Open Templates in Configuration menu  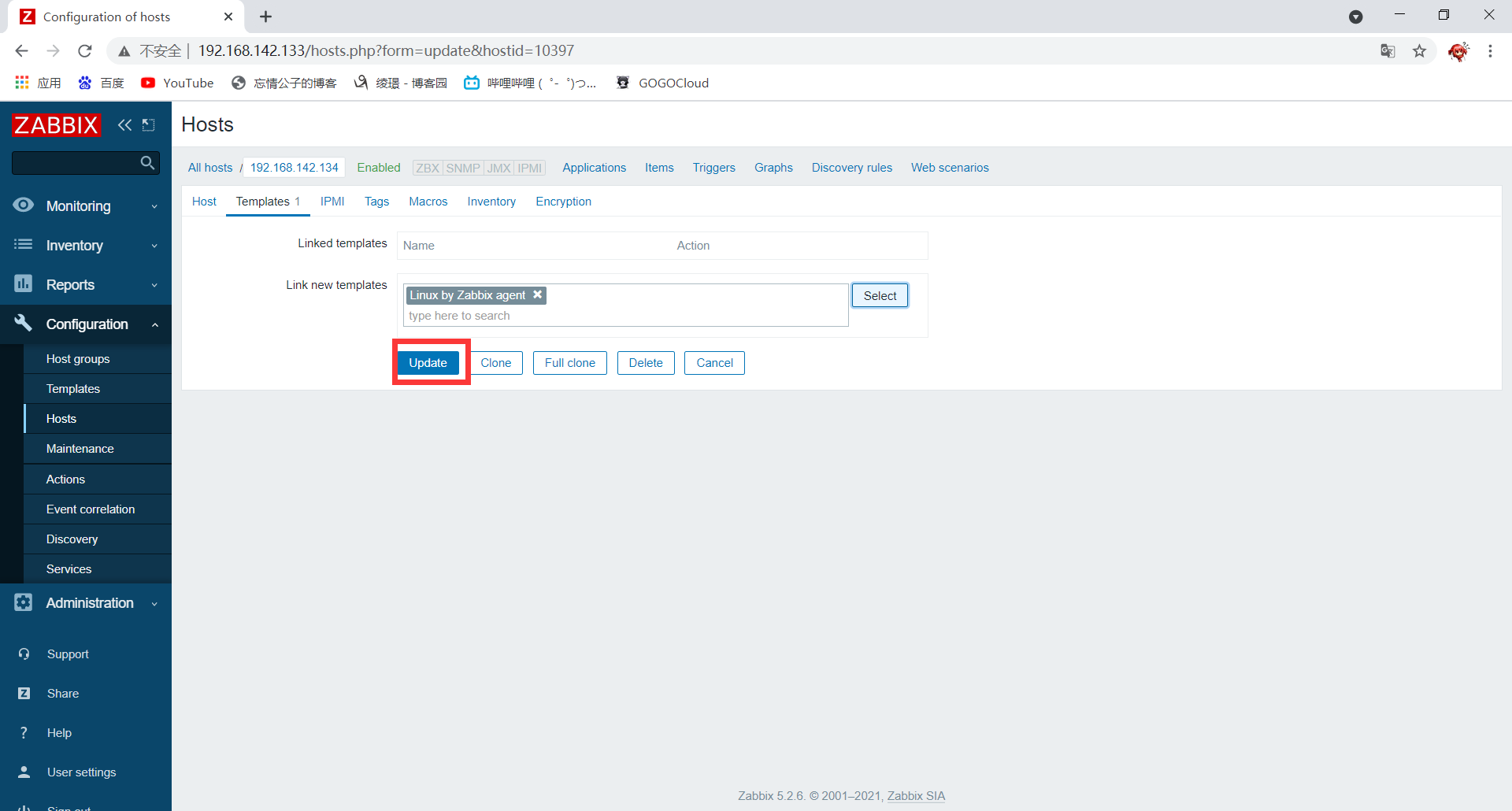pos(98,389)
